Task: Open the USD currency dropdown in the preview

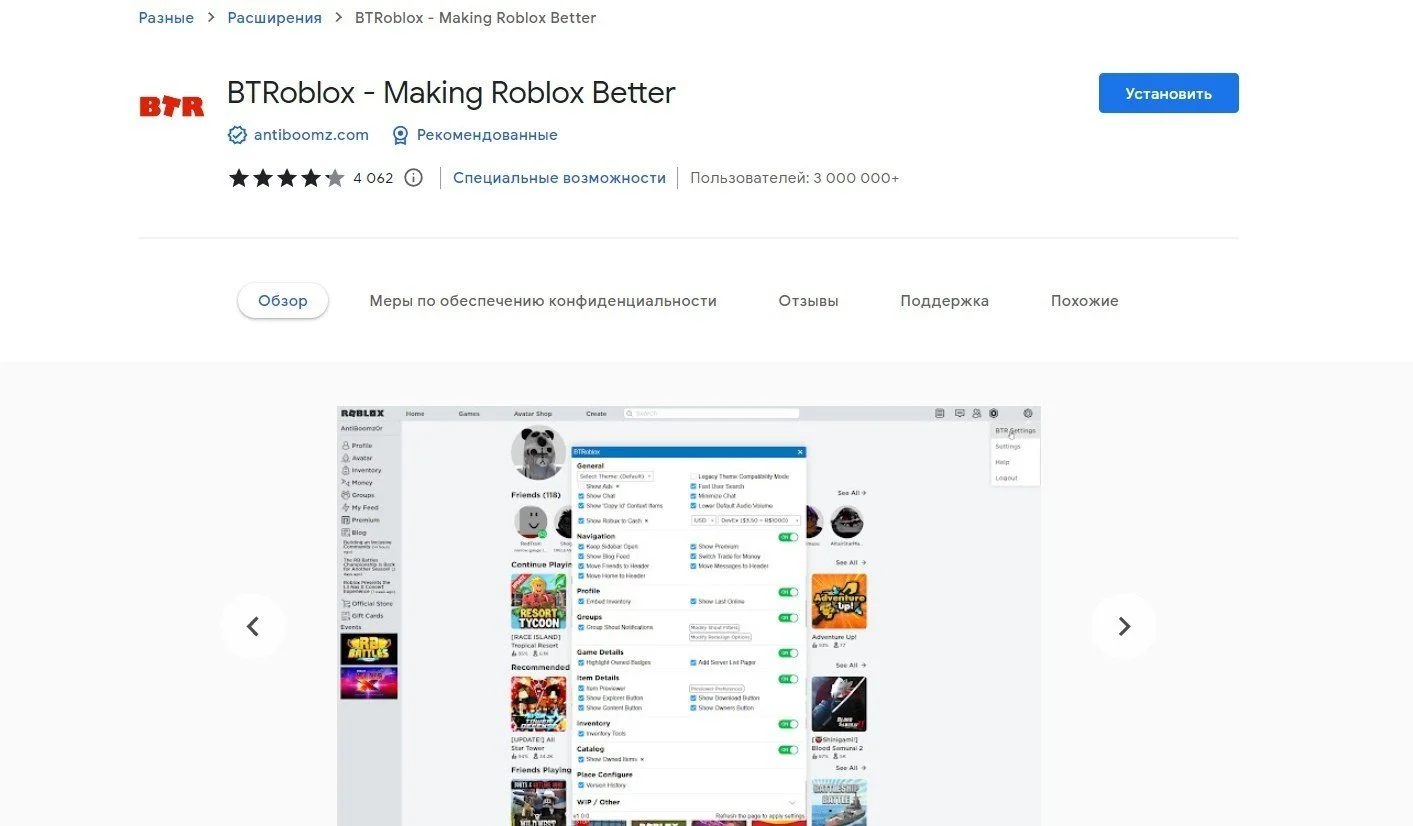Action: point(703,521)
